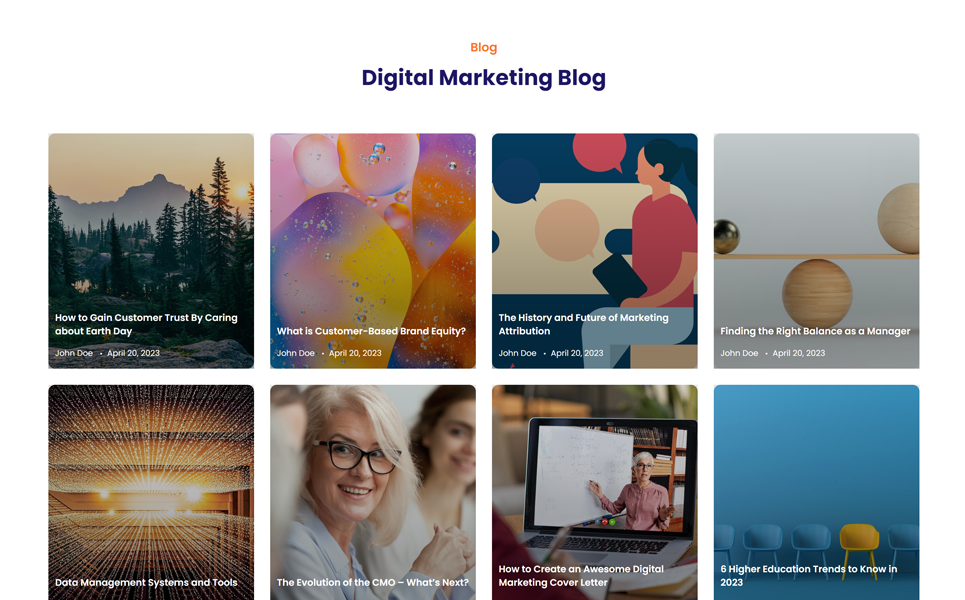Open 'How to Create an Awesome Digital Marketing Cover Letter'
Image resolution: width=965 pixels, height=600 pixels.
581,575
